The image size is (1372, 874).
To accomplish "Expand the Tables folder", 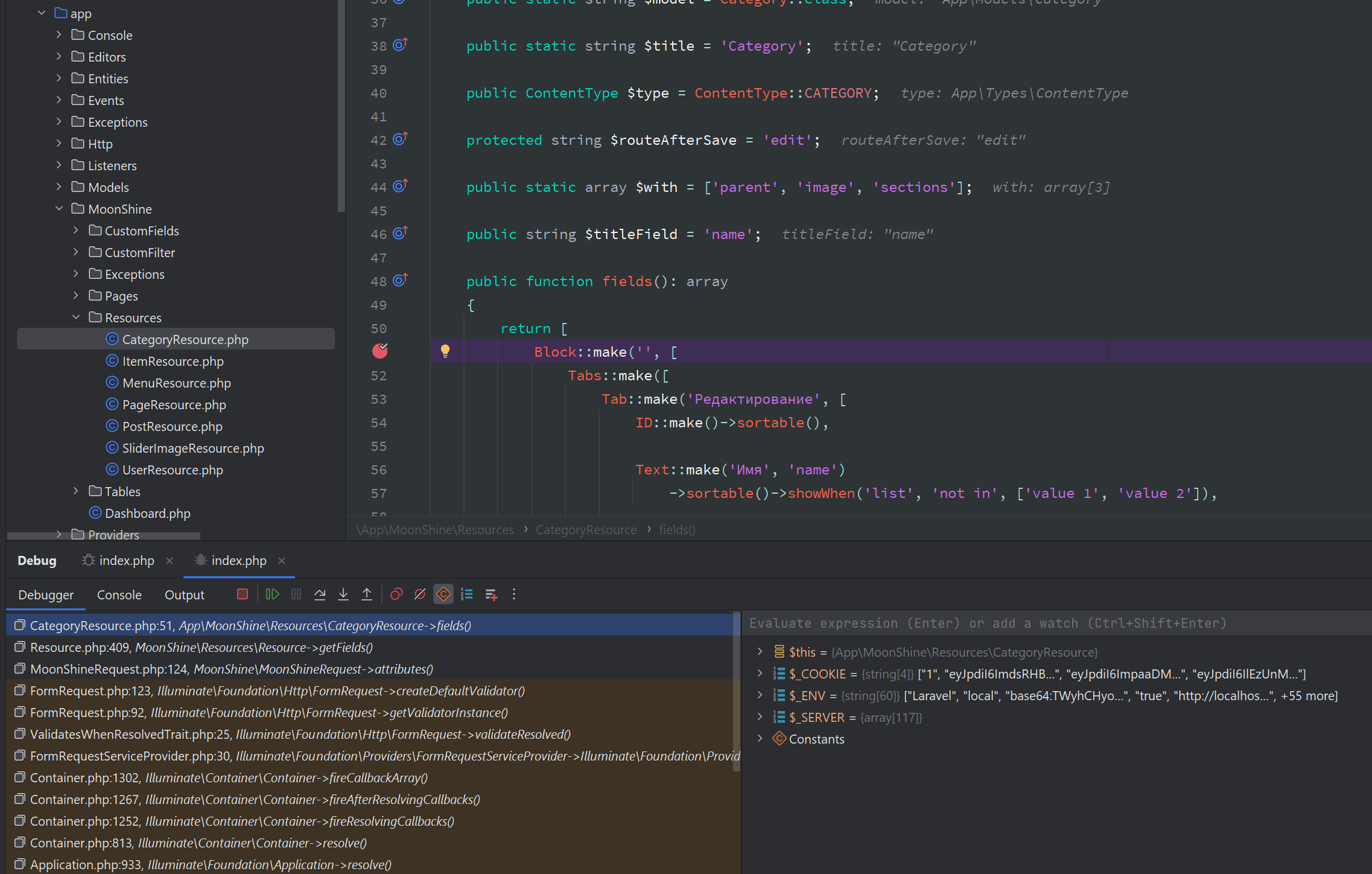I will (x=75, y=491).
